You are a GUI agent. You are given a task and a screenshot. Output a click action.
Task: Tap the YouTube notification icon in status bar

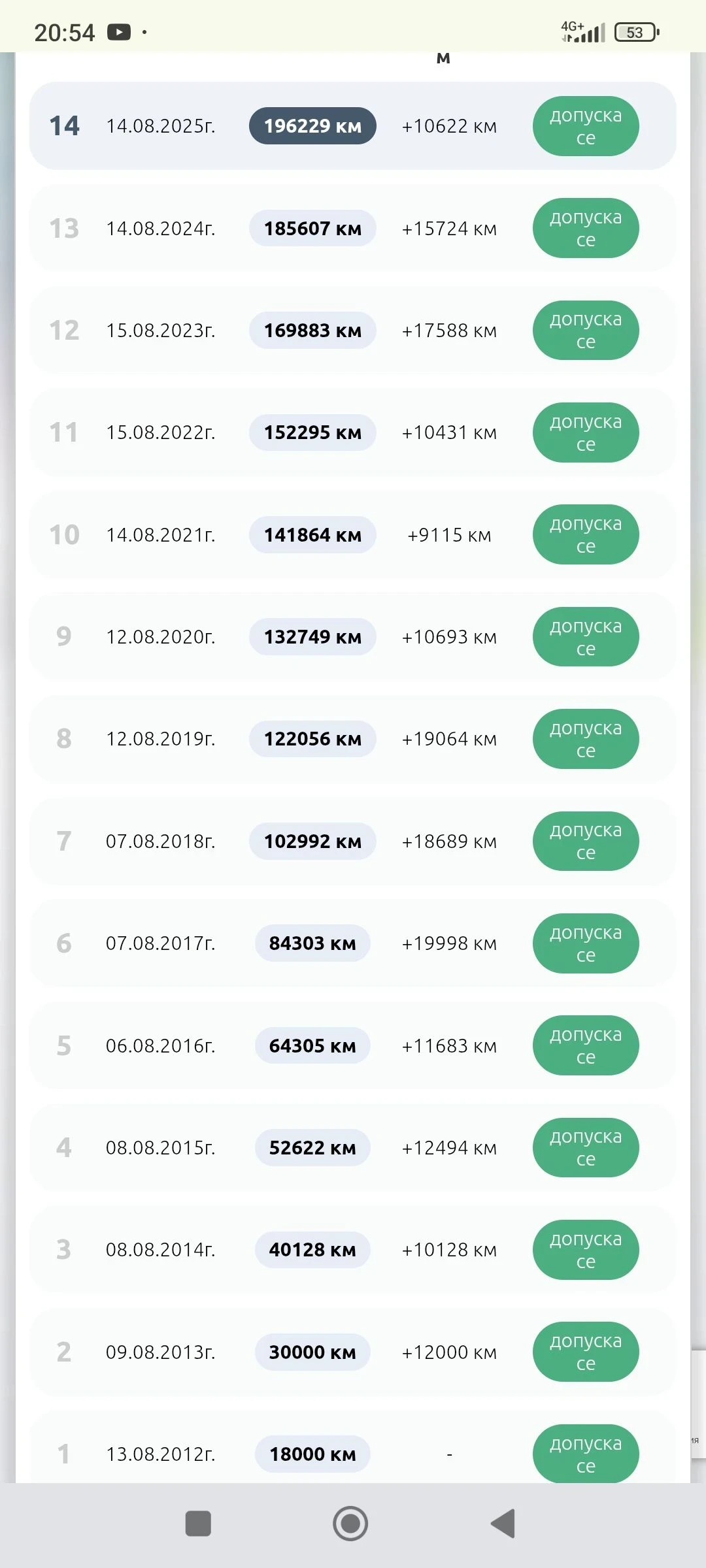click(119, 32)
